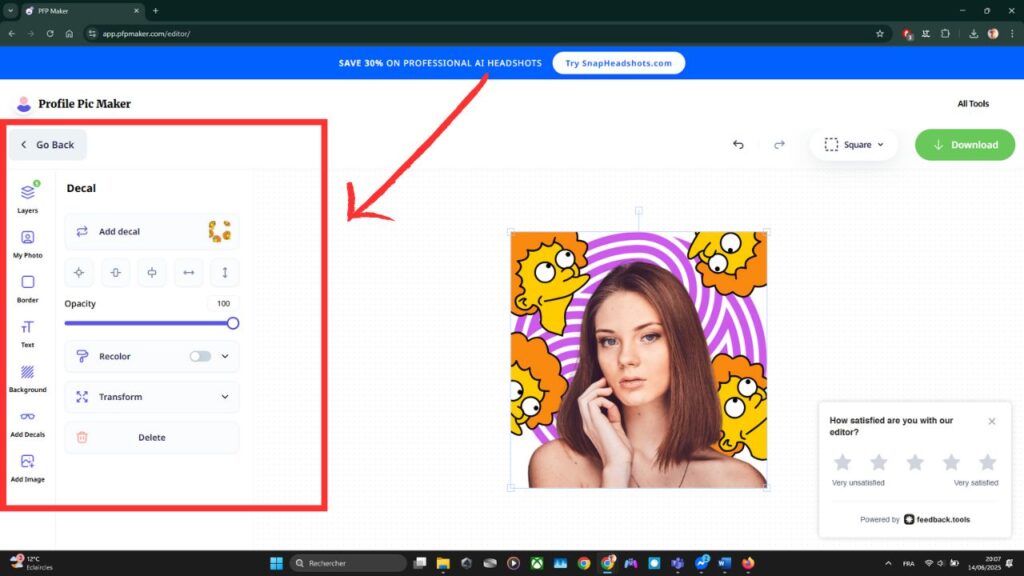Click the green Download button
This screenshot has height=576, width=1024.
point(965,144)
